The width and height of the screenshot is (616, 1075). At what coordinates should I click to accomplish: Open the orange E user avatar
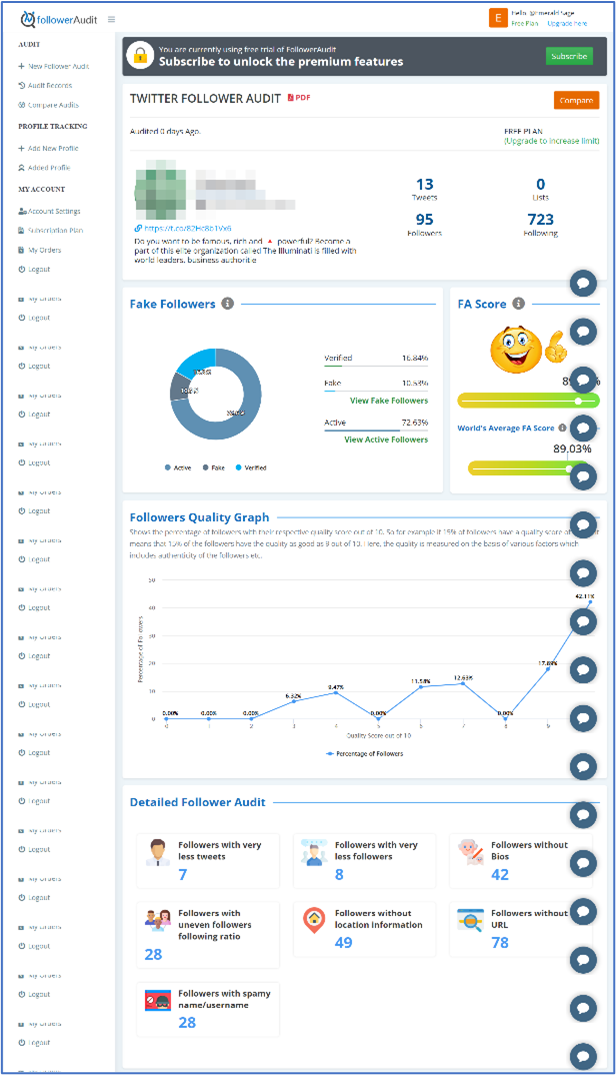498,18
